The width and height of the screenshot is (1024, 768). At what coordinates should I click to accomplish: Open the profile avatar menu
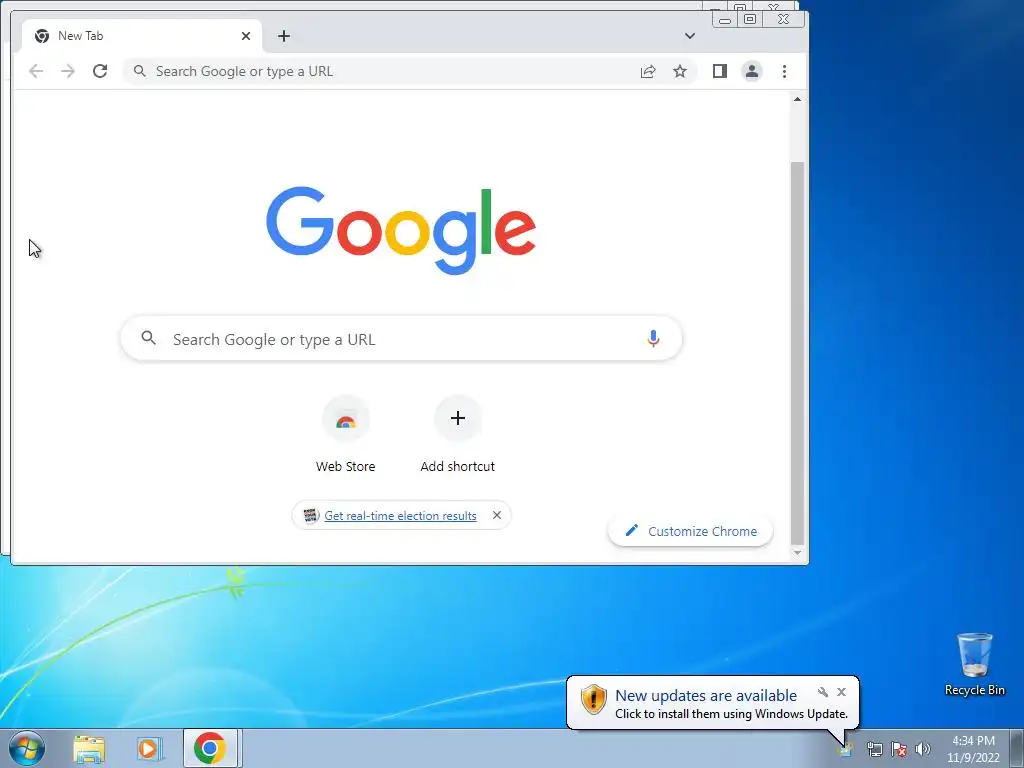pyautogui.click(x=752, y=71)
